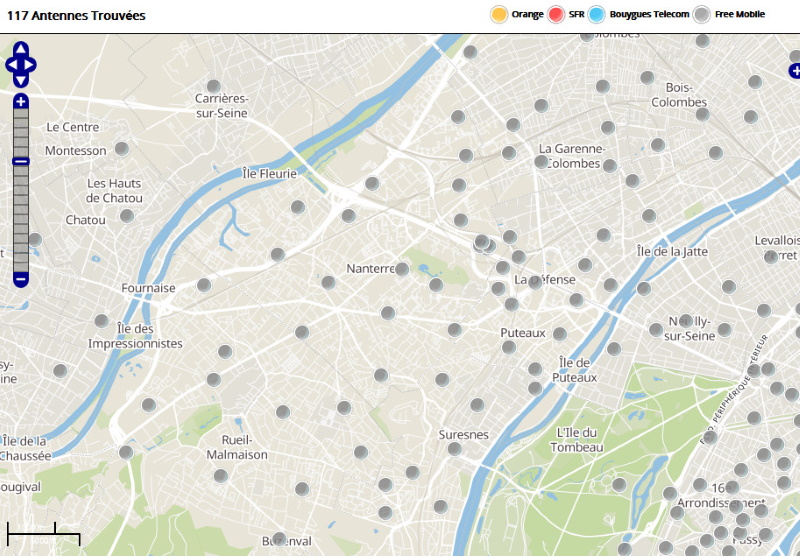Open the antenna marker above Carrières-sur-Seine

[x=214, y=86]
